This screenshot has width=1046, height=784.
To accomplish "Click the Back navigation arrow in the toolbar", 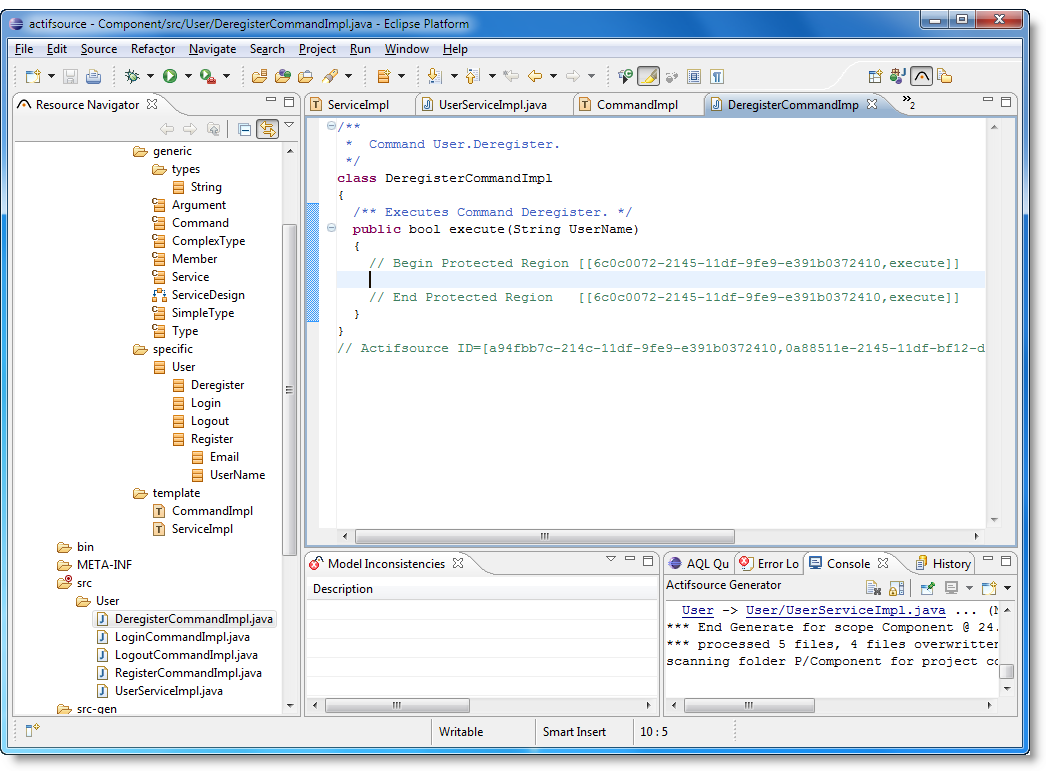I will click(x=535, y=76).
